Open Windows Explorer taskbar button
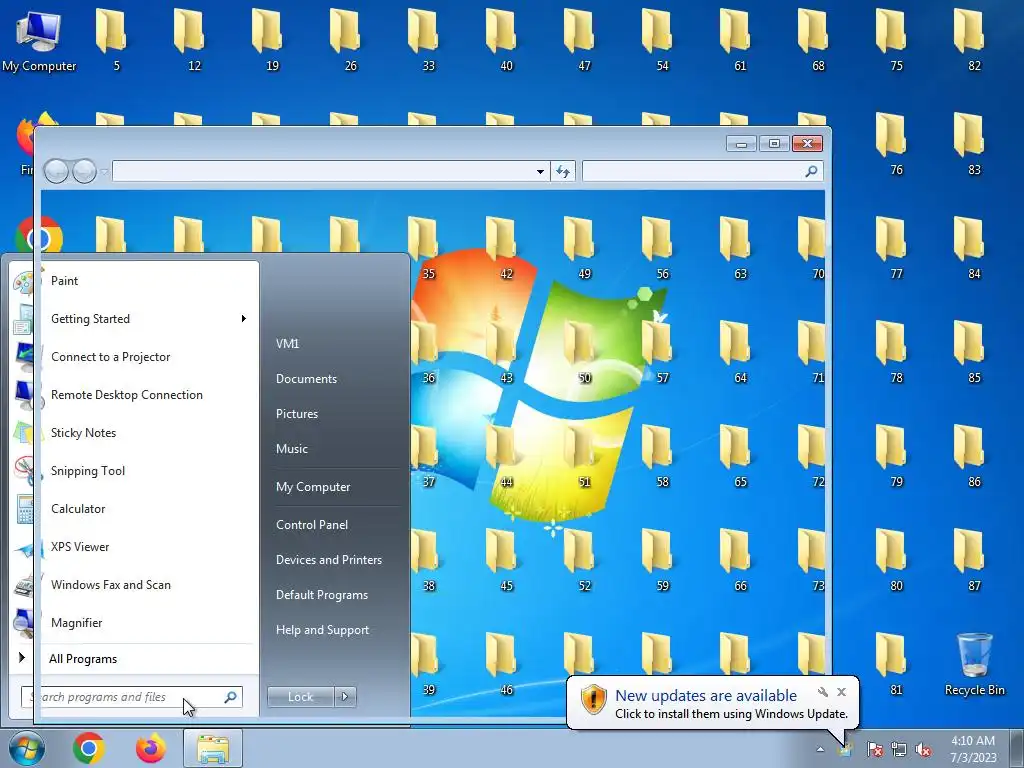 (213, 748)
